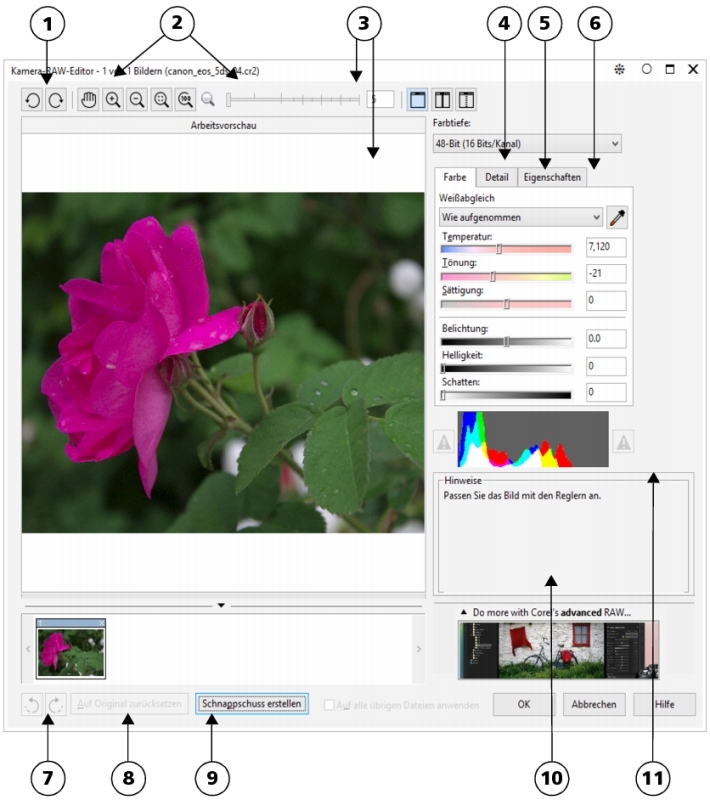Rotate image clockwise in the top toolbar
Image resolution: width=710 pixels, height=800 pixels.
55,100
